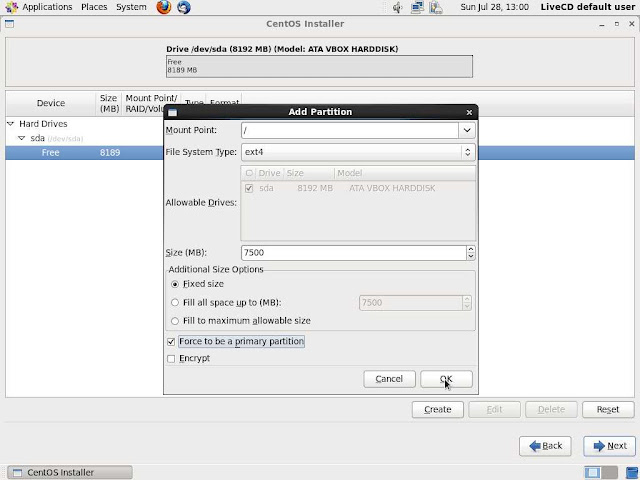
Task: Click the Add Partition dialog window icon
Action: (x=172, y=112)
